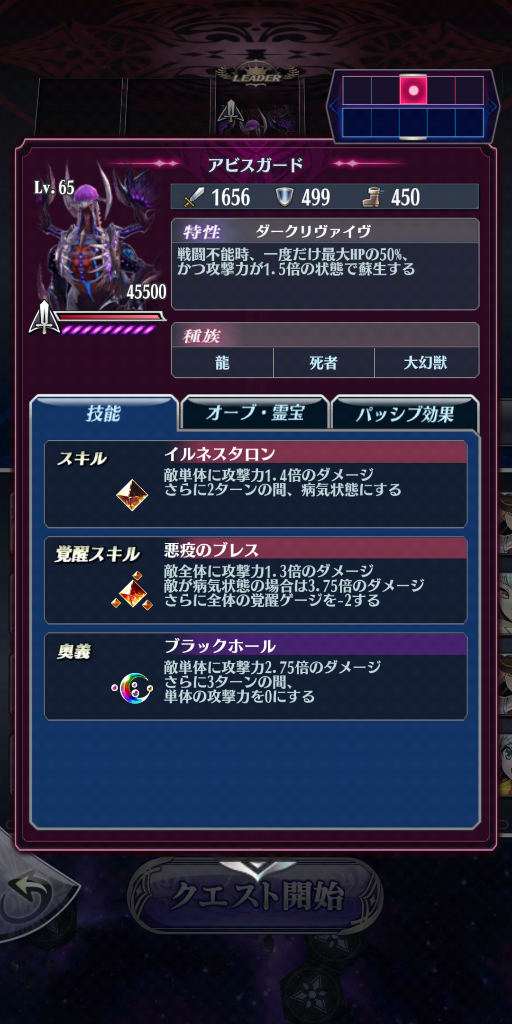Viewport: 512px width, 1024px height.
Task: Click the sword attack stat icon
Action: (x=191, y=197)
